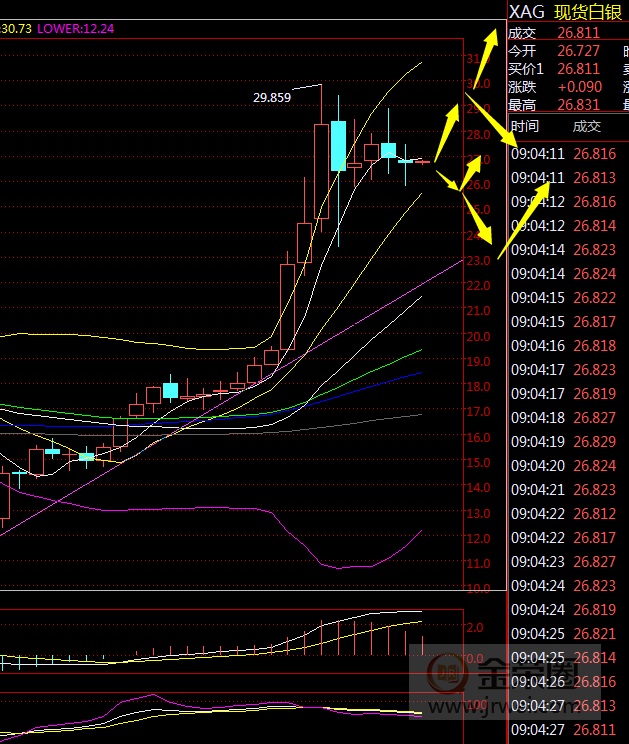Select the 09:04:25 tick priced 26.821
This screenshot has height=744, width=629.
pos(564,633)
